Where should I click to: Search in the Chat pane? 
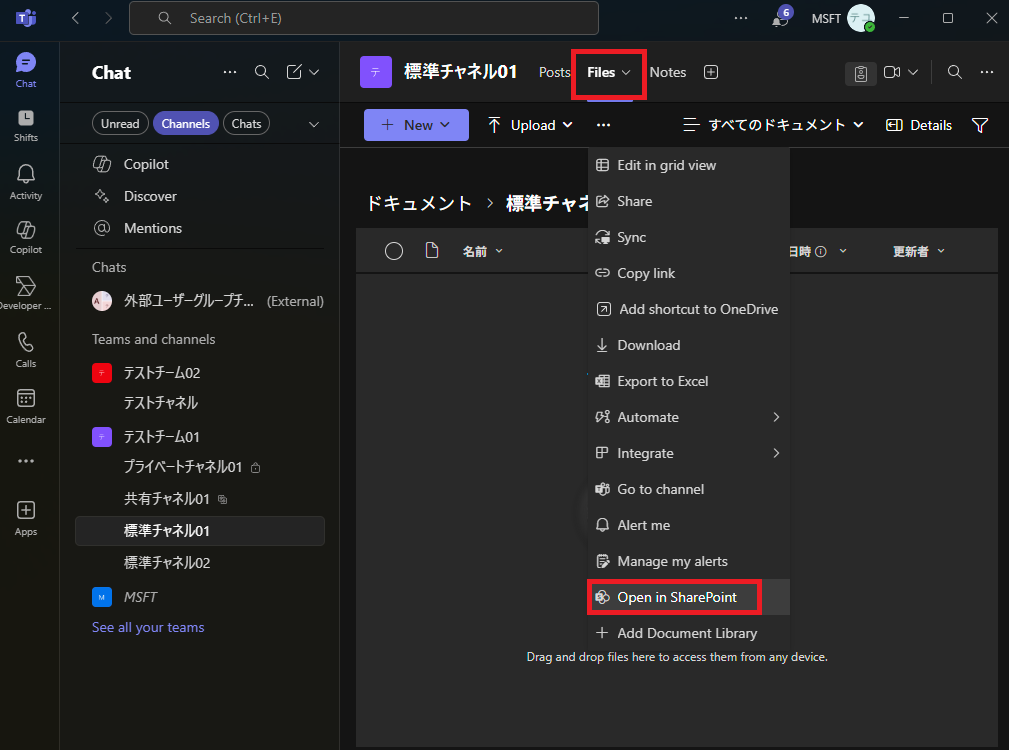(x=262, y=72)
